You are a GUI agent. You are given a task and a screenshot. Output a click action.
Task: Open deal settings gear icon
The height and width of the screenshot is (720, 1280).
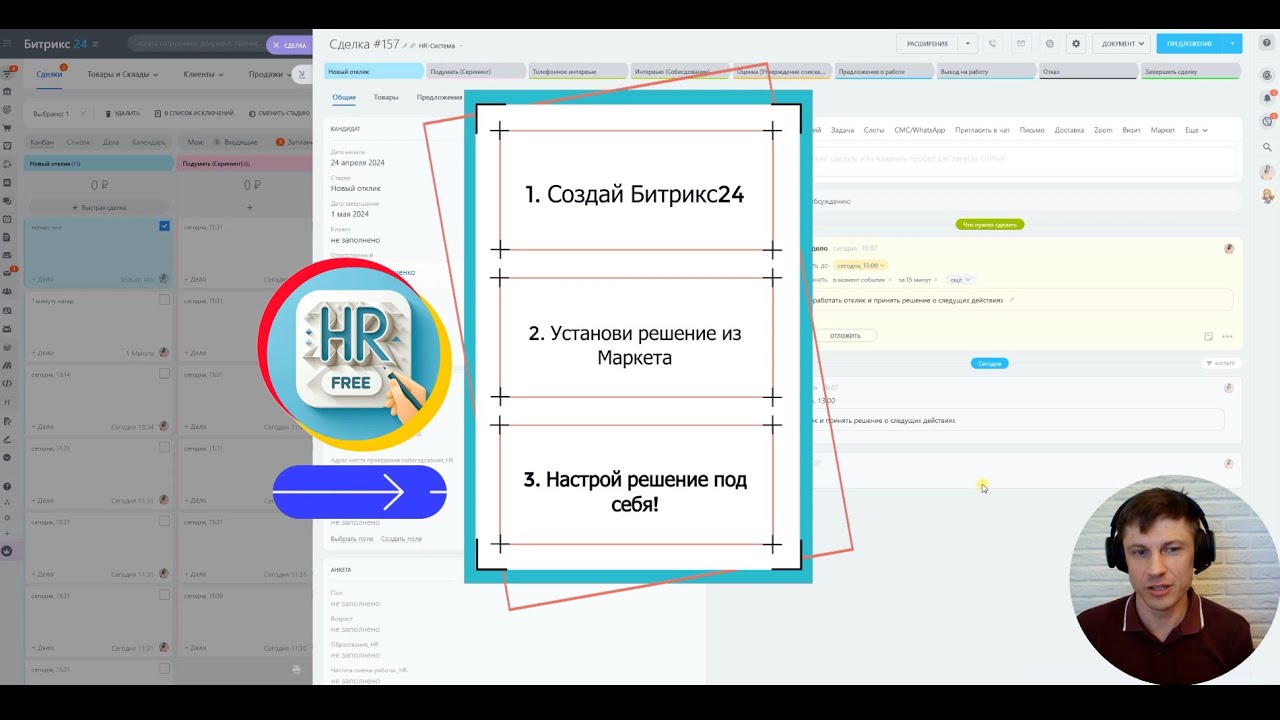1076,44
